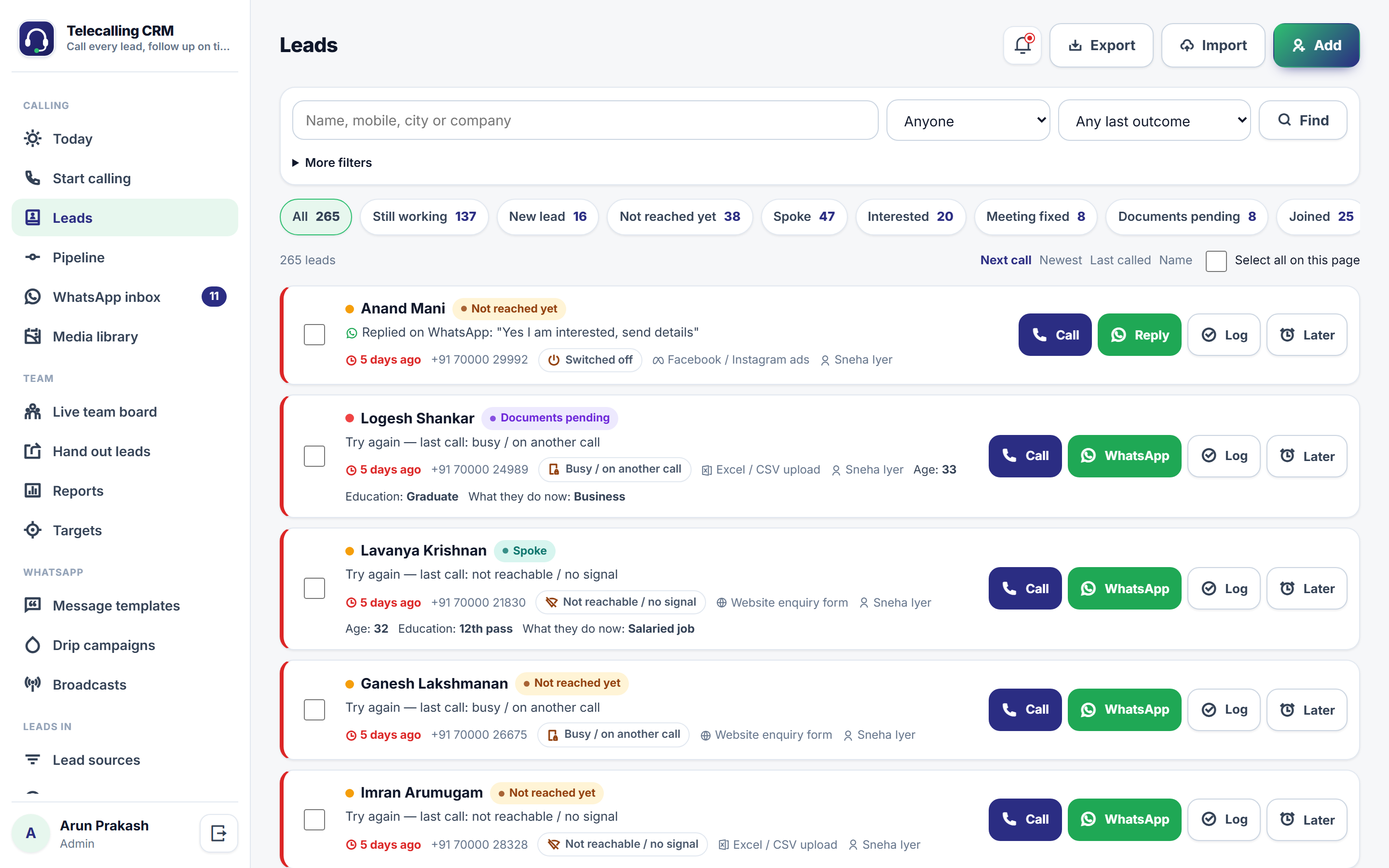Check the box for Anand Mani
The height and width of the screenshot is (868, 1389).
point(314,335)
